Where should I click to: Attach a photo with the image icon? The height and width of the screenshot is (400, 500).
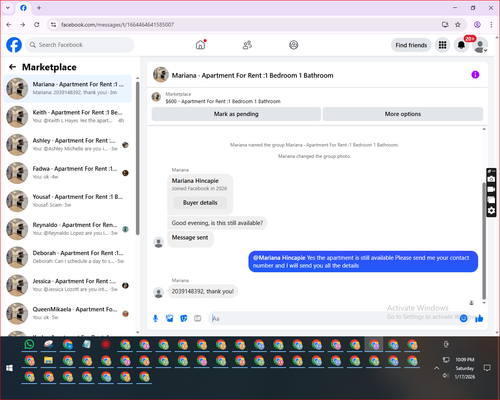coord(169,319)
